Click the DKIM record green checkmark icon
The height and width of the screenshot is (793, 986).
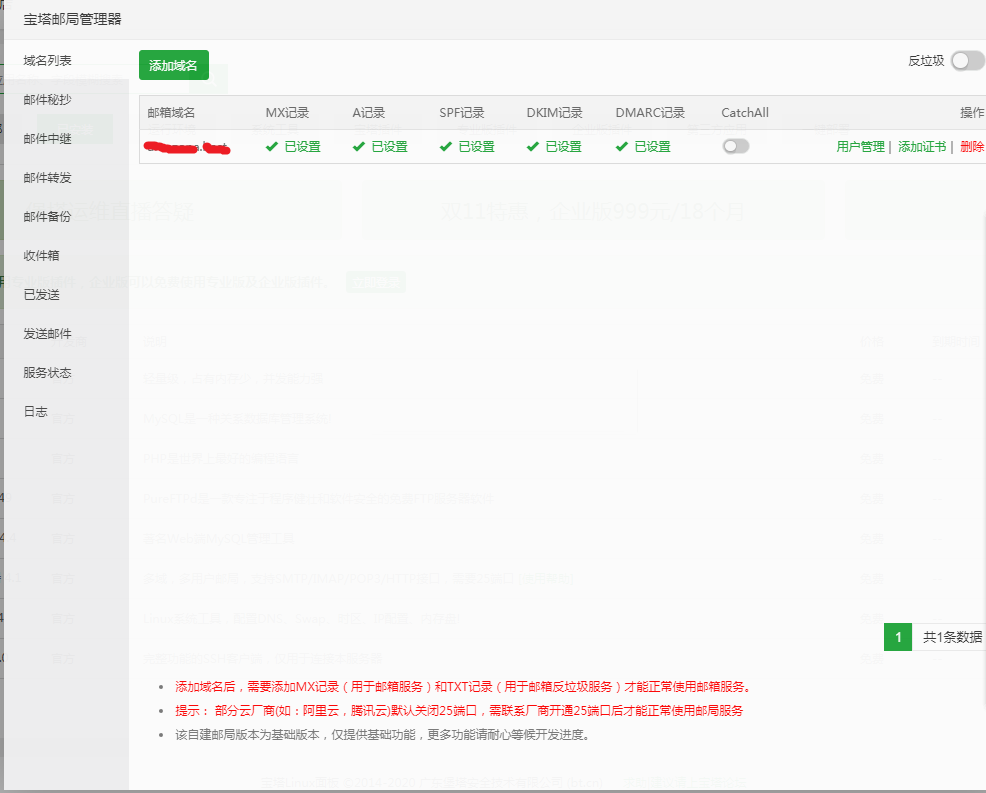click(x=533, y=147)
